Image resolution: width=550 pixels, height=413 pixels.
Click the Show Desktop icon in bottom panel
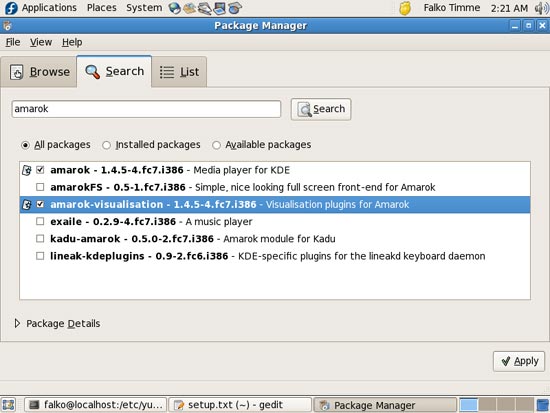(x=9, y=405)
